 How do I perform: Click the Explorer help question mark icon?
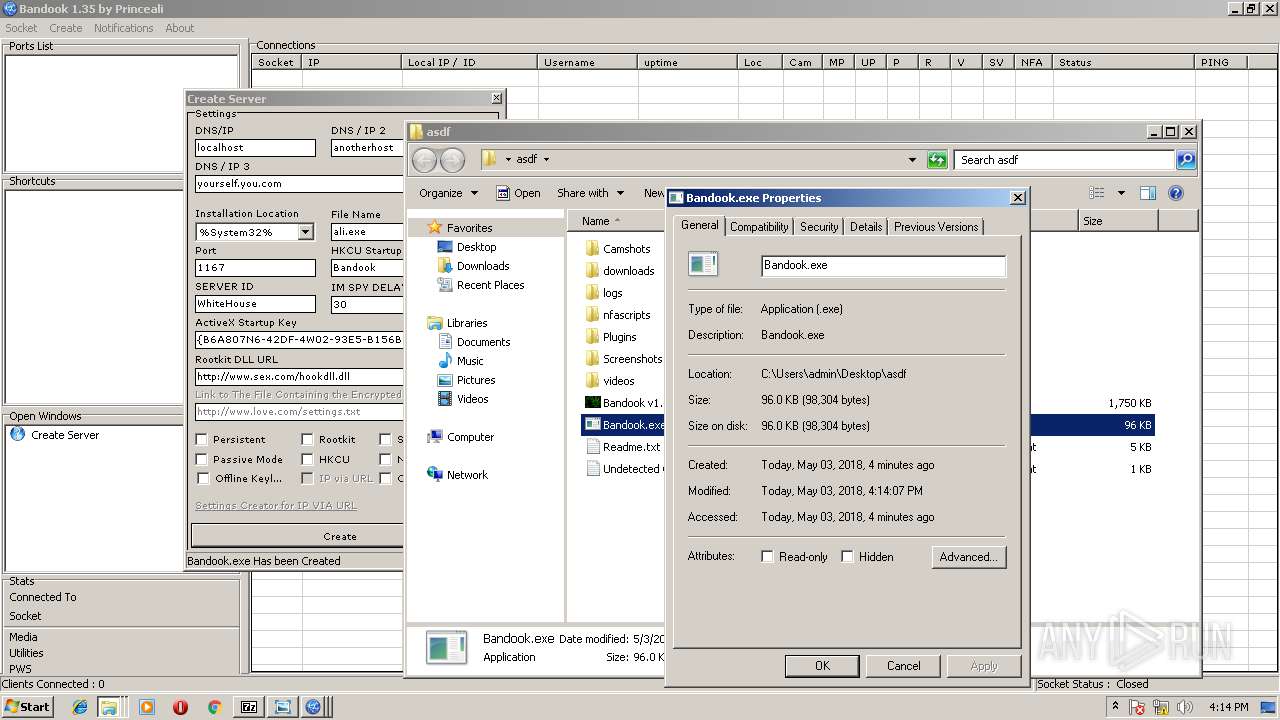pos(1176,193)
